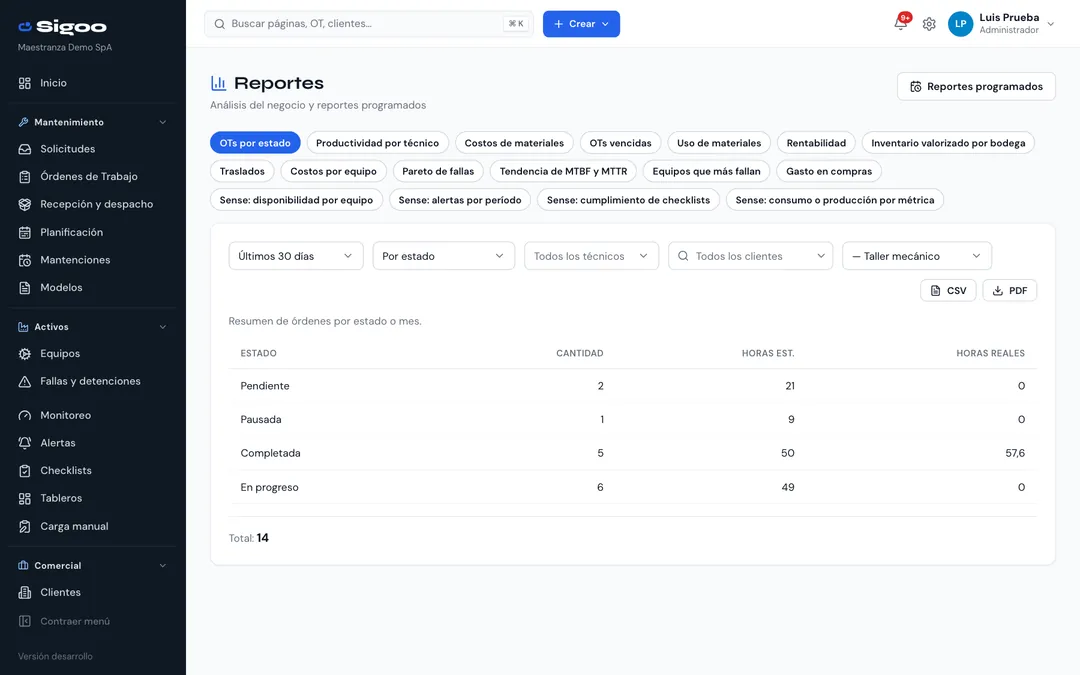This screenshot has width=1080, height=675.
Task: Focus the Buscar páginas search field
Action: 368,24
